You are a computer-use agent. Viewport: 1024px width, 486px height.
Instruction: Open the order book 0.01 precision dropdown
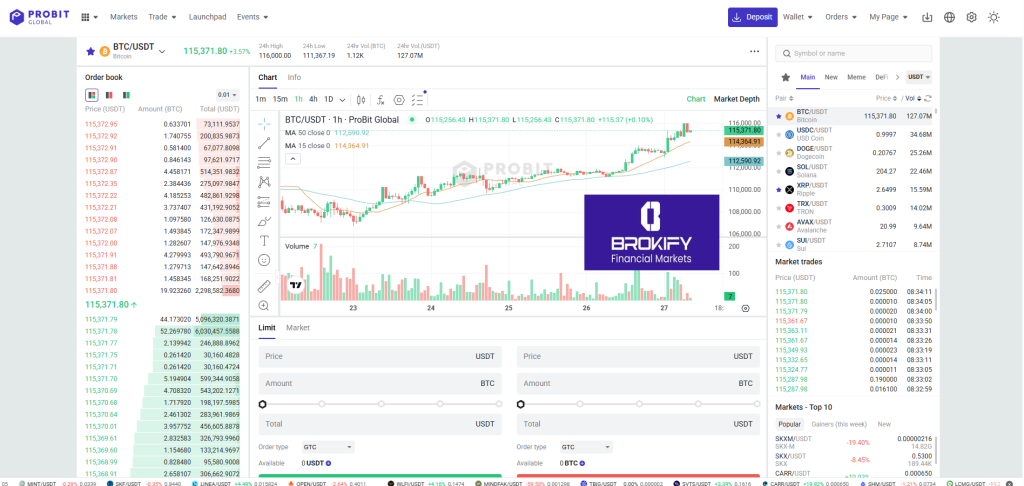[228, 95]
